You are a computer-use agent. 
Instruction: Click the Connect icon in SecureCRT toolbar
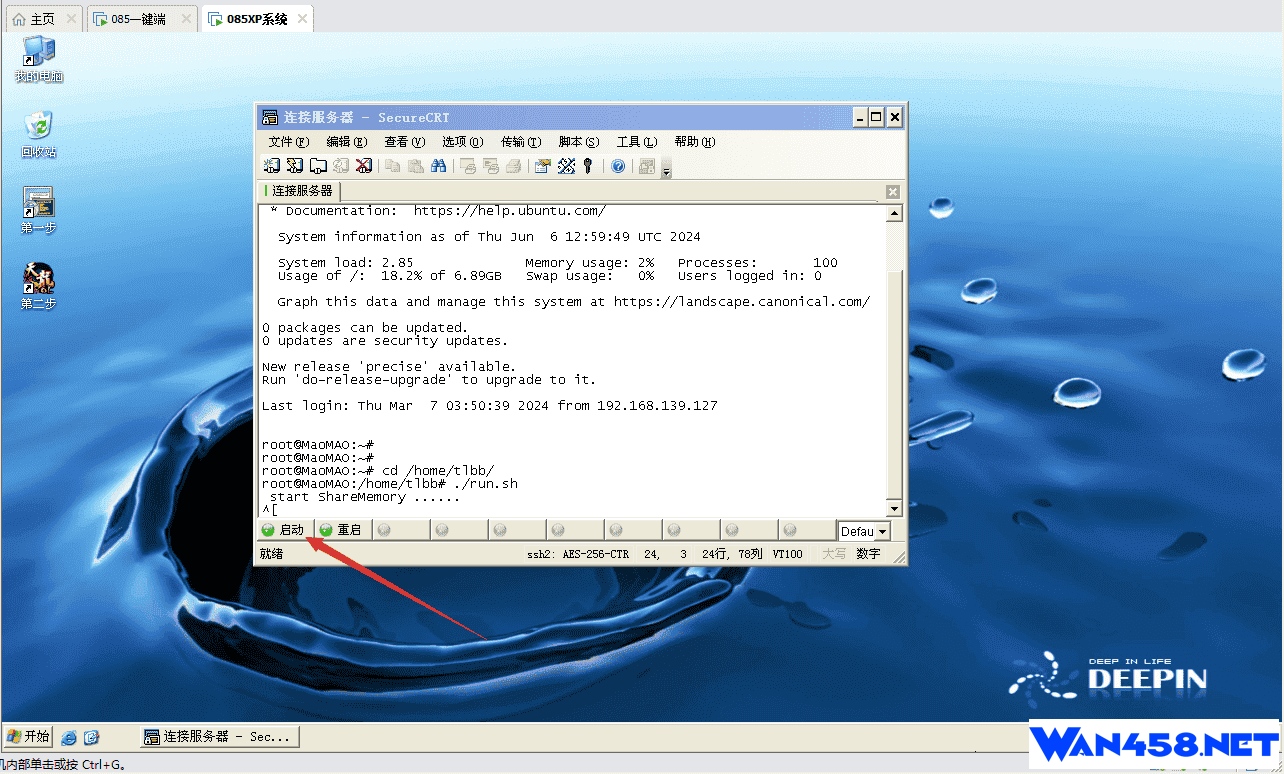[x=272, y=166]
